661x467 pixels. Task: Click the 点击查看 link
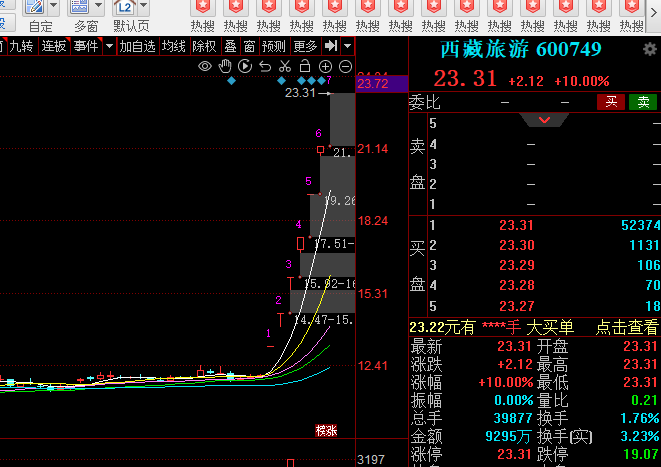click(626, 327)
